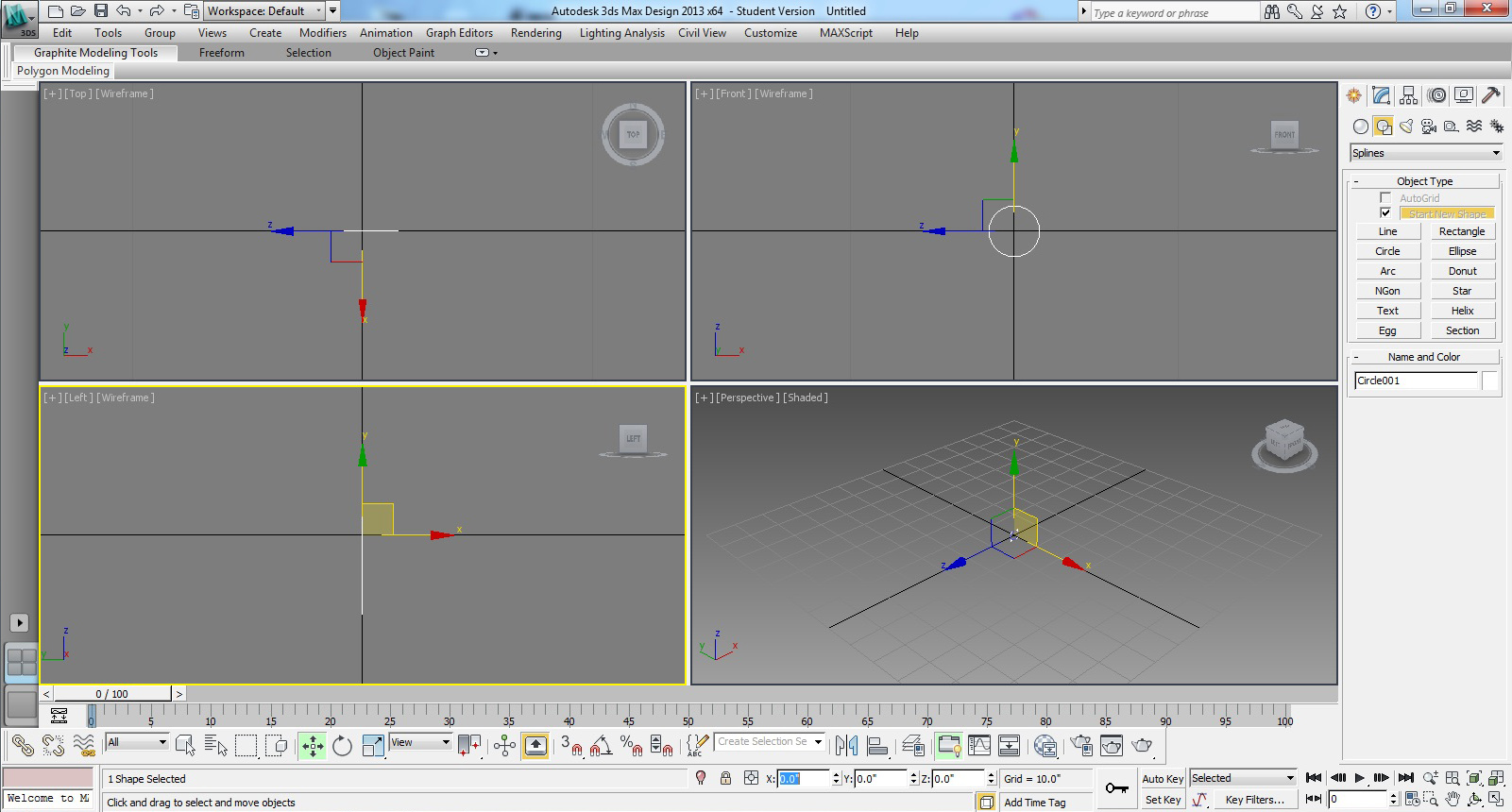Open the Schematic View
1512x812 pixels.
[1009, 746]
